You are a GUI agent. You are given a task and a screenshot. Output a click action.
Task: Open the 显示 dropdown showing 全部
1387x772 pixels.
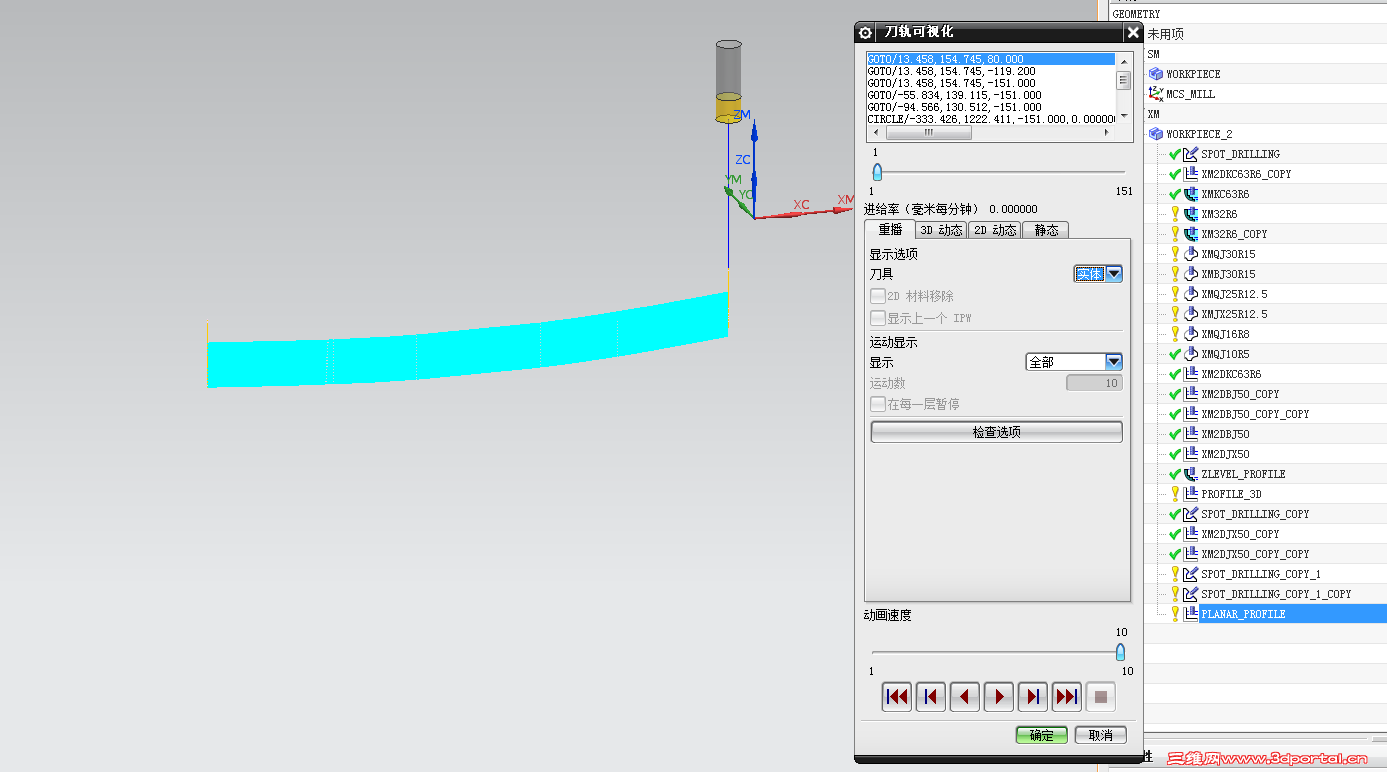[x=1113, y=361]
